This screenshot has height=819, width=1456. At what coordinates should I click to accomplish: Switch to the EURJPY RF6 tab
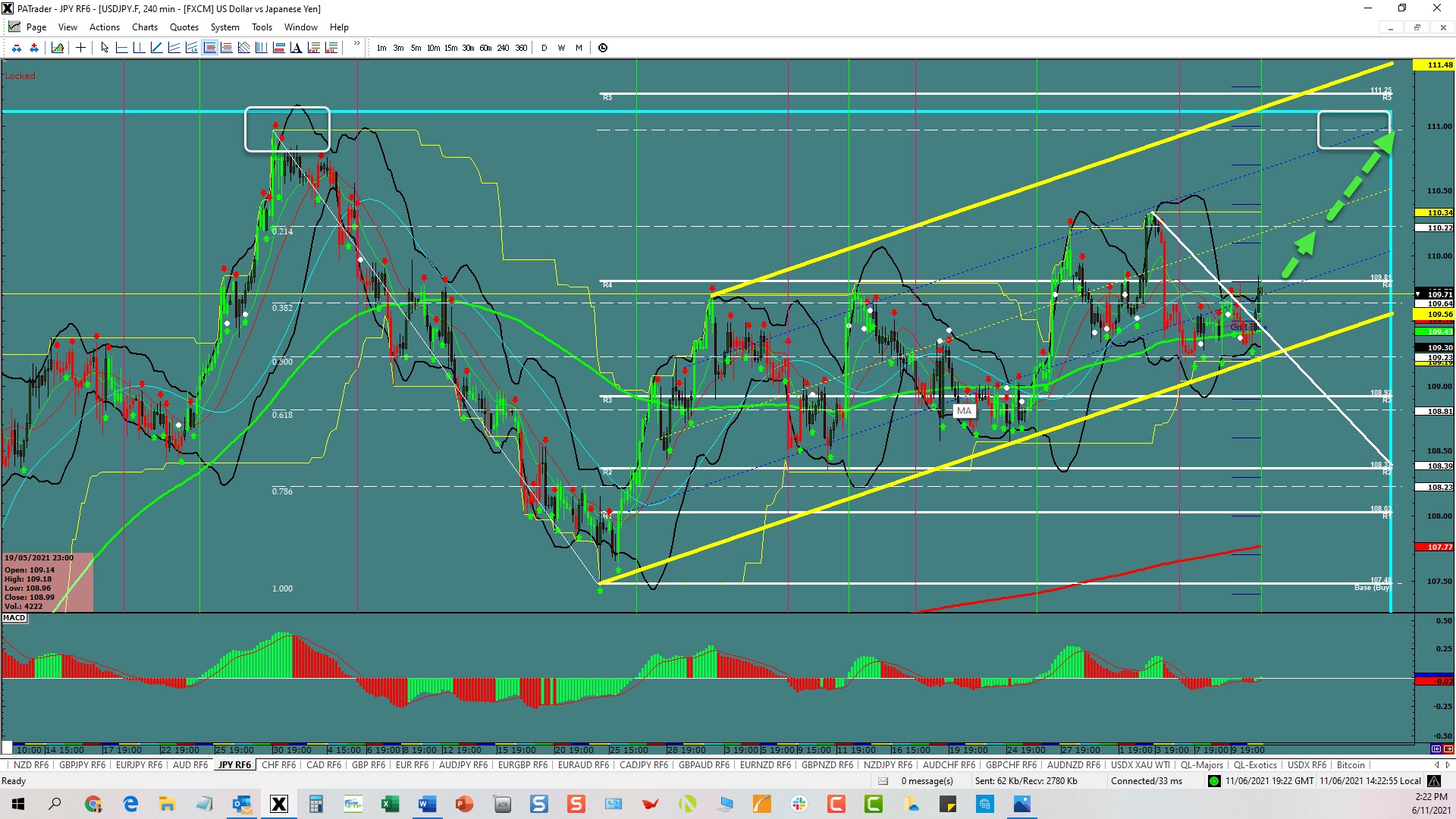click(139, 765)
